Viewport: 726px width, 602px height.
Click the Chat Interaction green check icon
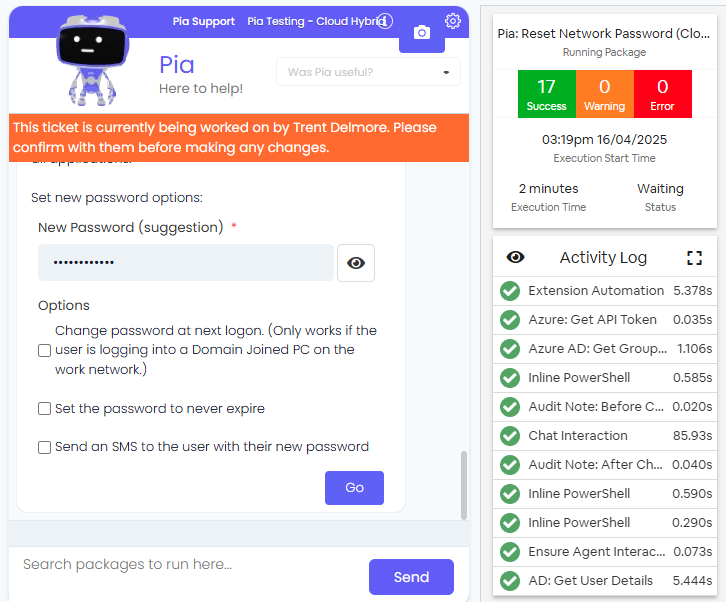click(510, 436)
